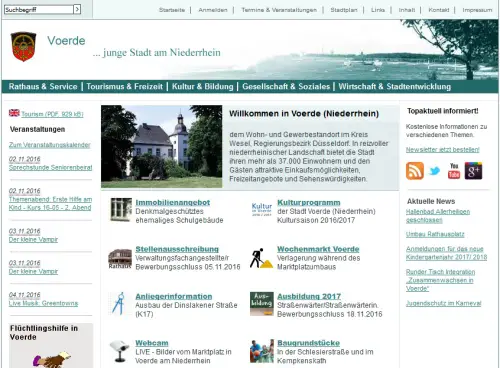Open the Twitter bird icon
This screenshot has height=368, width=500.
coord(434,171)
